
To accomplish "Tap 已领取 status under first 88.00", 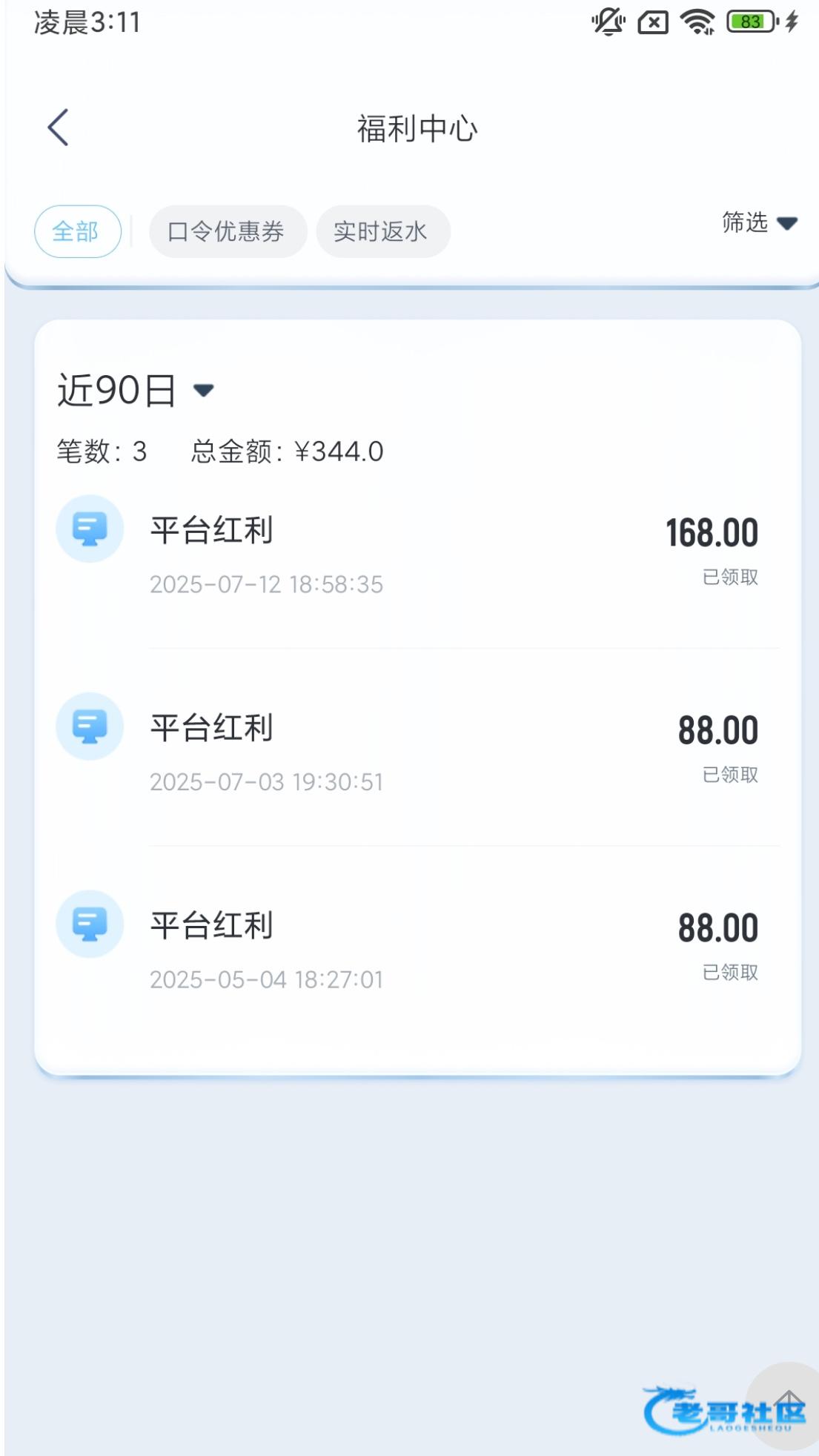I will (730, 775).
